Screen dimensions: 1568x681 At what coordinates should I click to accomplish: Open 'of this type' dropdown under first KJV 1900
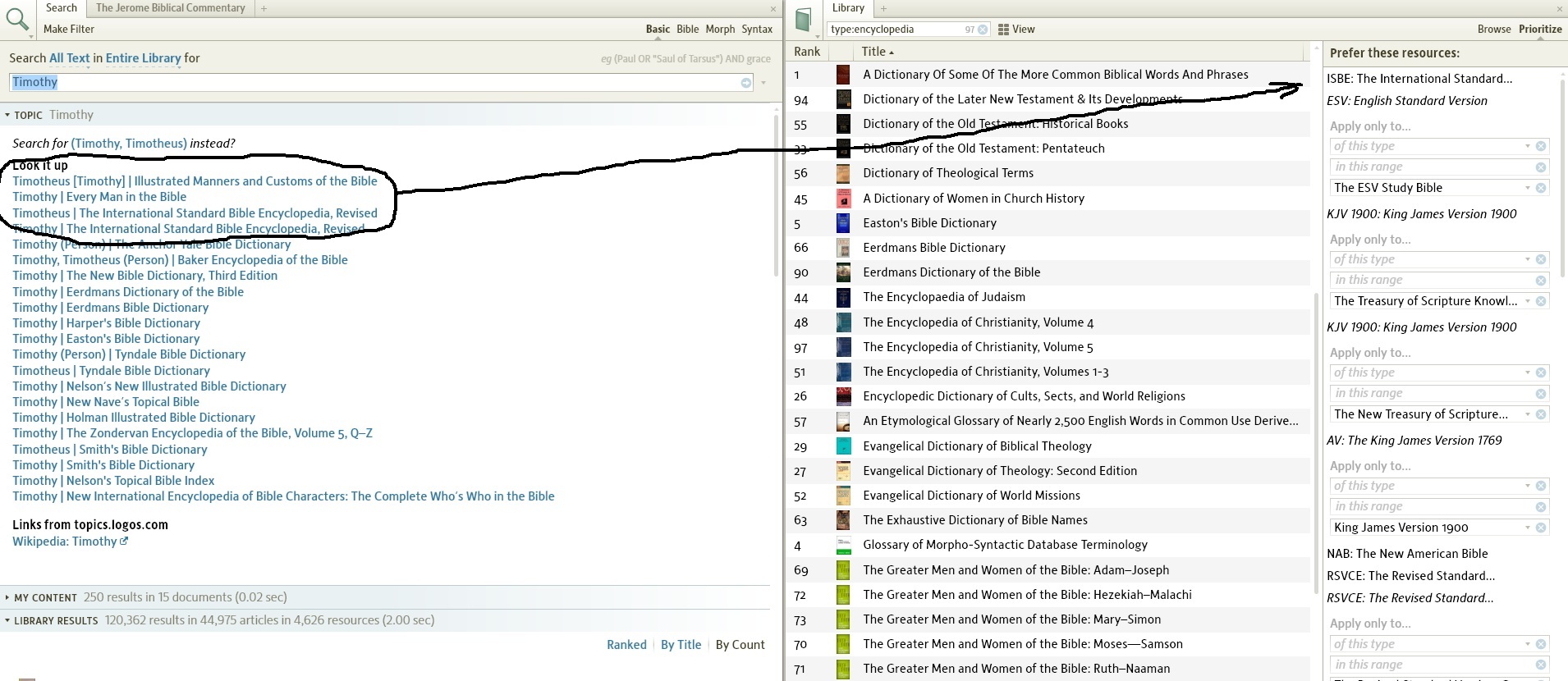pos(1528,259)
